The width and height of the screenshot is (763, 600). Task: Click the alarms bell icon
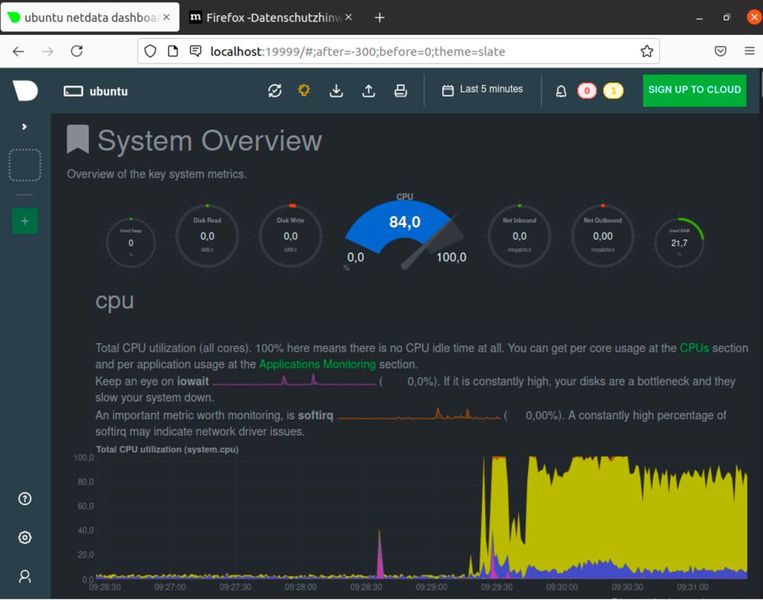(x=561, y=91)
